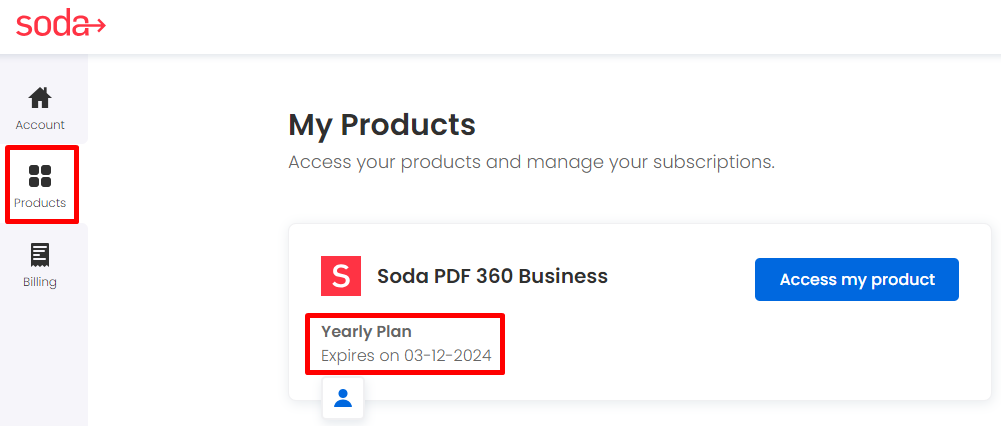The image size is (1001, 426).
Task: Click the soda logo in the header
Action: click(61, 25)
